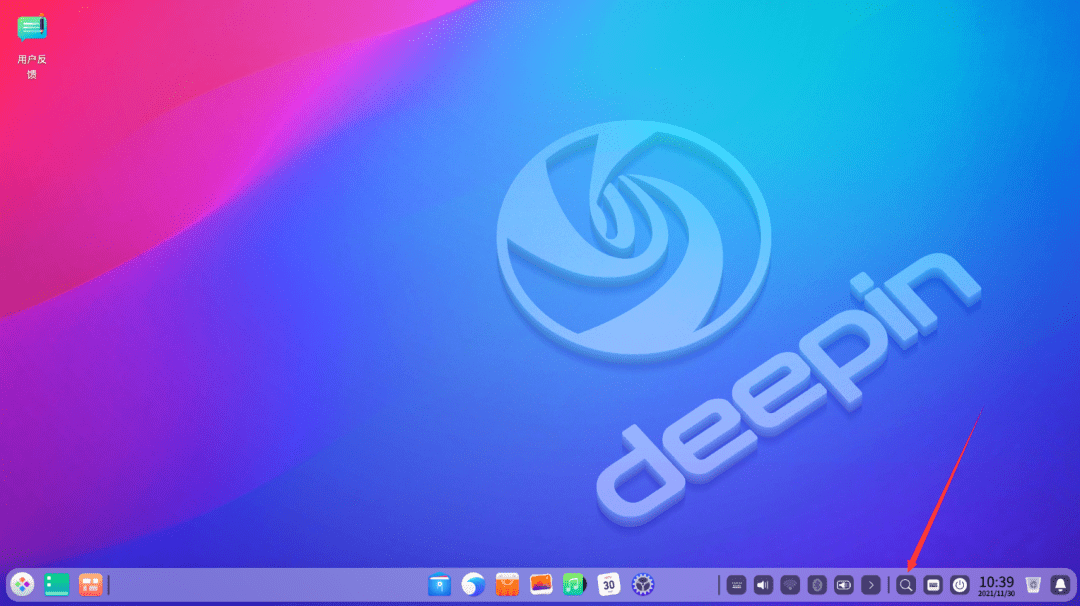Open the Multitasking View
The height and width of the screenshot is (606, 1080).
tap(933, 585)
